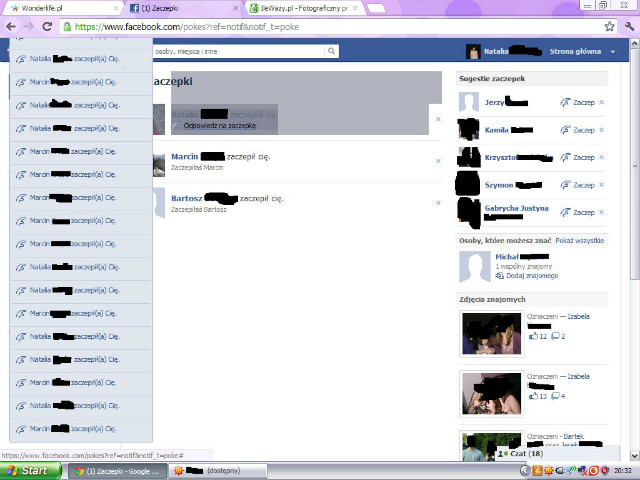Click poke icon next to Jerzy suggestion

pos(565,102)
